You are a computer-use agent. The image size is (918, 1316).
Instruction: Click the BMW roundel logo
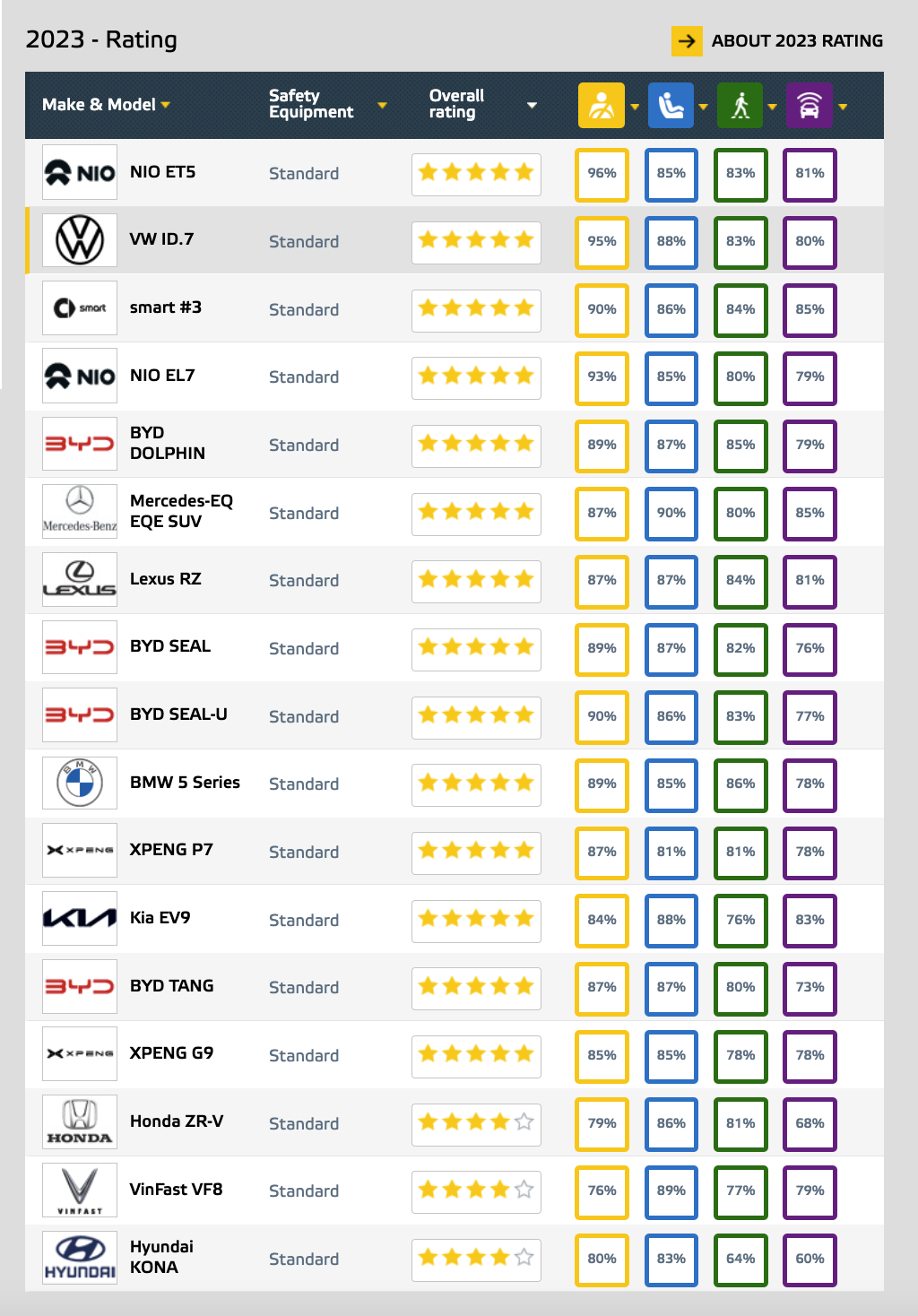pos(80,783)
